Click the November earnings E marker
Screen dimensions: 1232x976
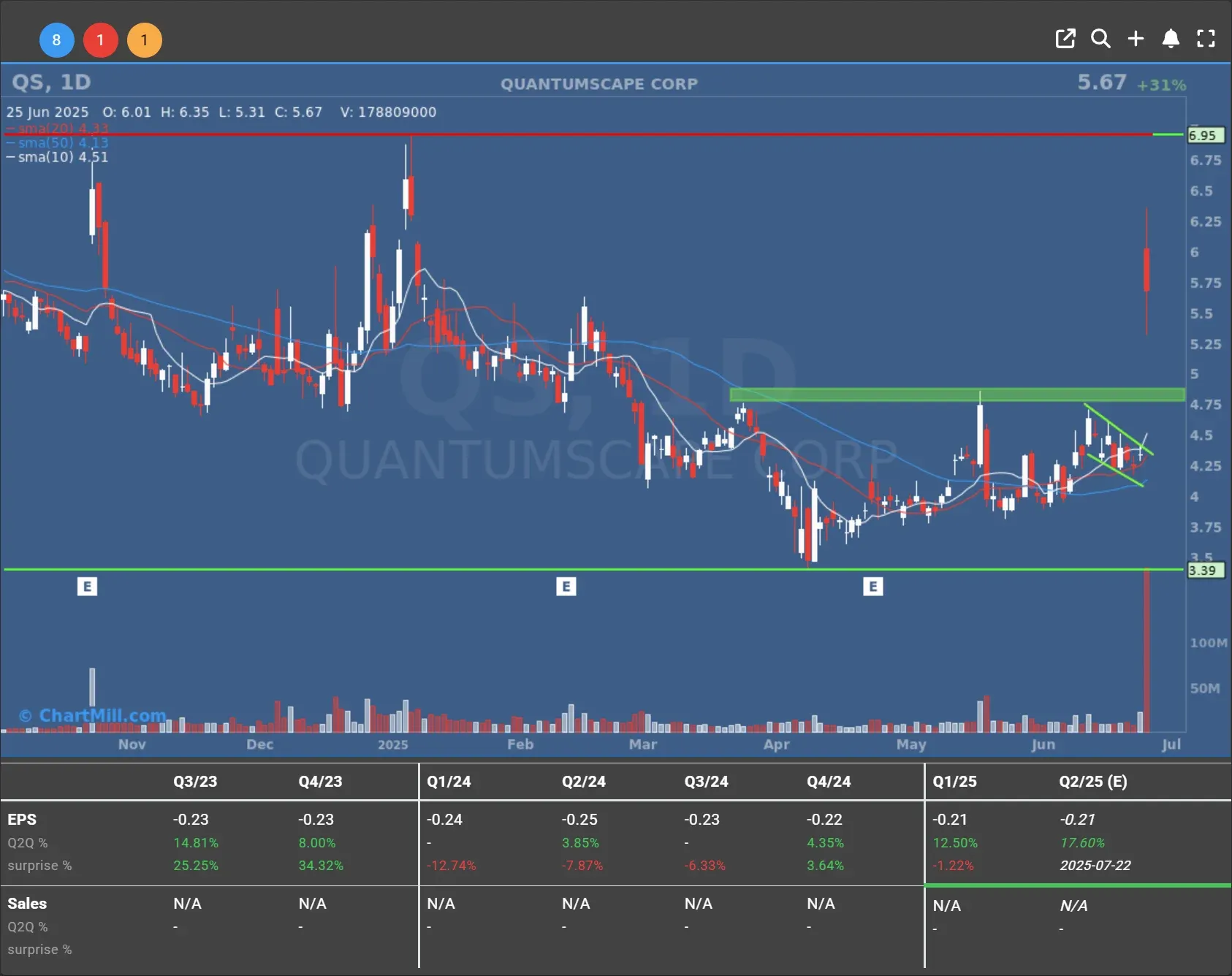pyautogui.click(x=87, y=586)
